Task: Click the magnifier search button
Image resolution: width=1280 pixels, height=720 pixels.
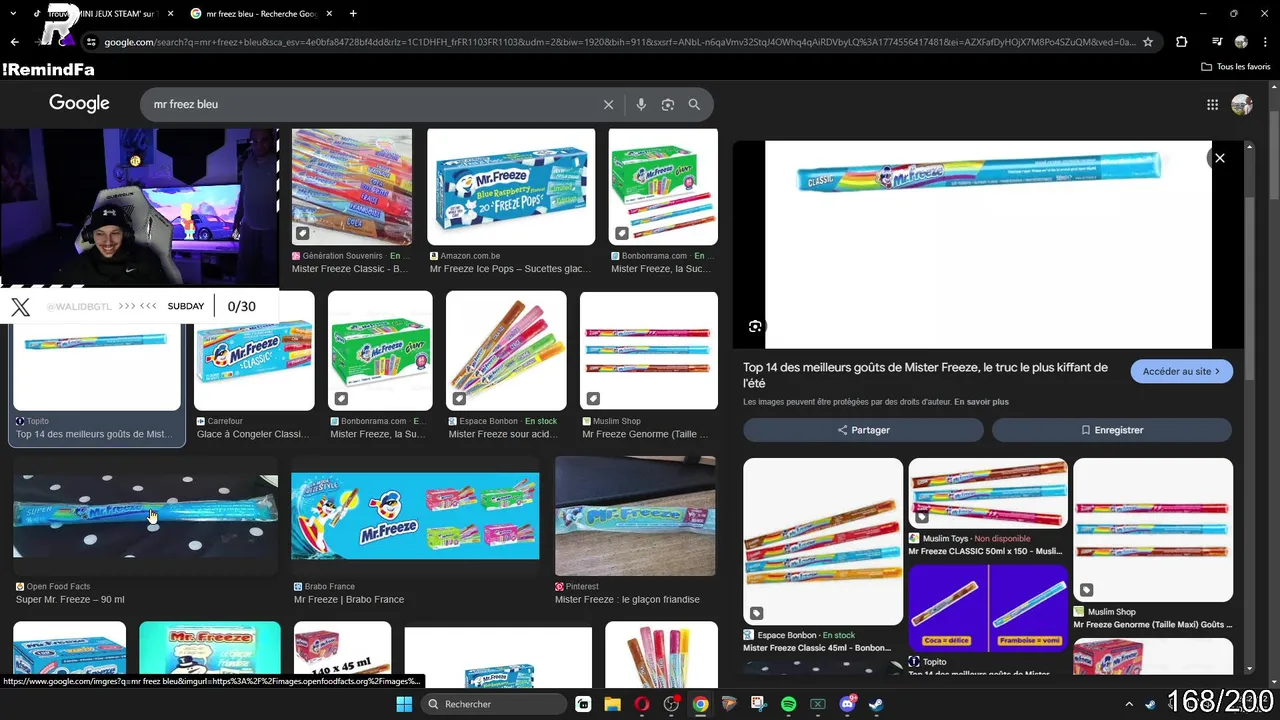Action: pos(694,104)
